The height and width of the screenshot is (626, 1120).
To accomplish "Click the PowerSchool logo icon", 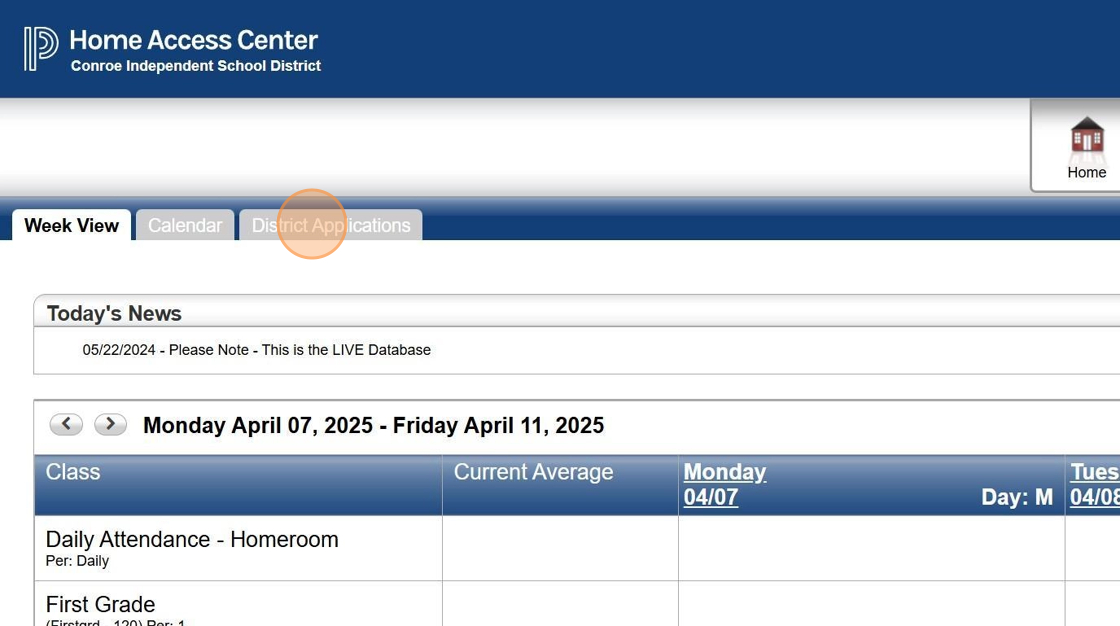I will [41, 49].
